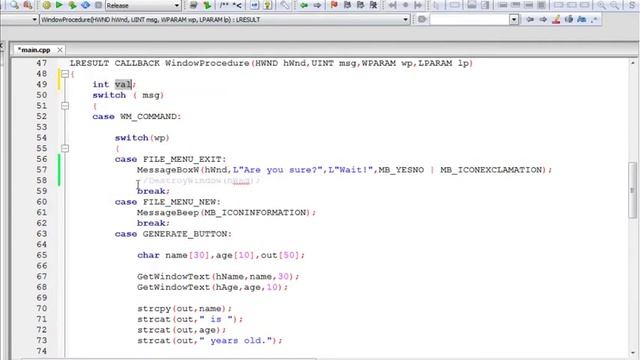The height and width of the screenshot is (360, 640).
Task: Toggle selected text only search icon
Action: (569, 19)
